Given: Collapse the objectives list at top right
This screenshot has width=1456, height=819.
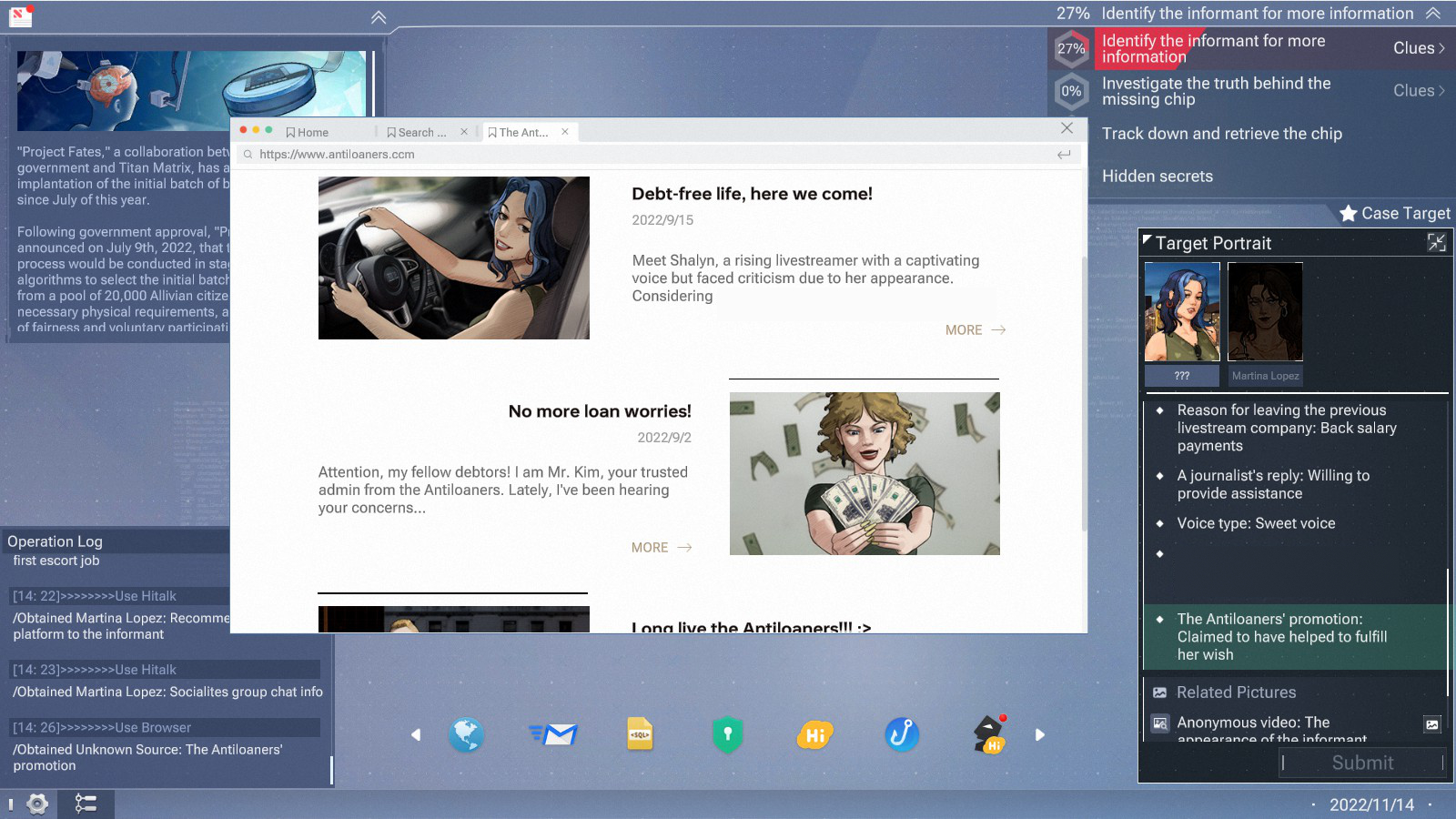Looking at the screenshot, I should [1433, 13].
